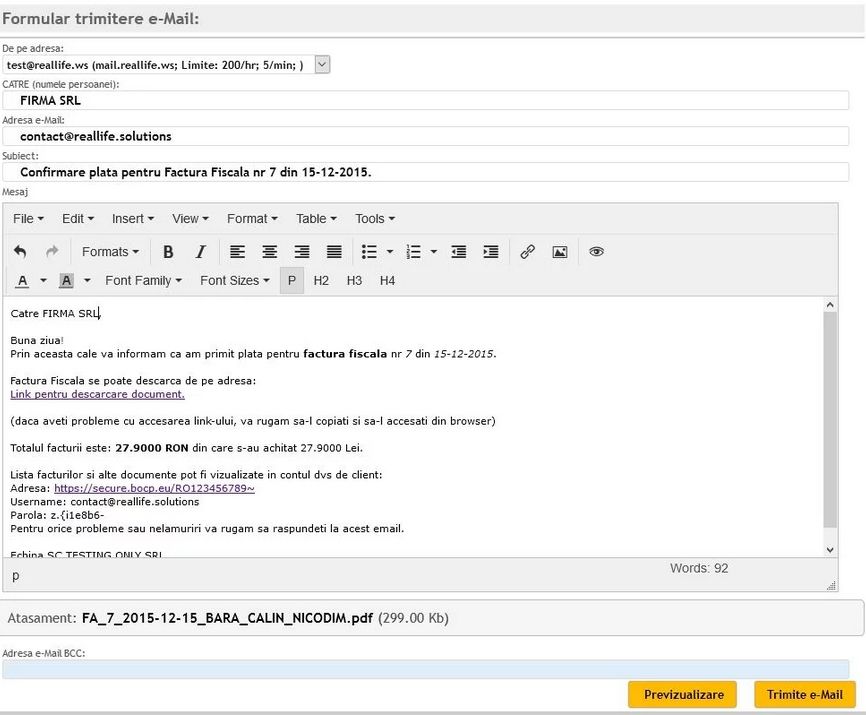Viewport: 866px width, 715px height.
Task: Open the Table menu
Action: pos(316,218)
